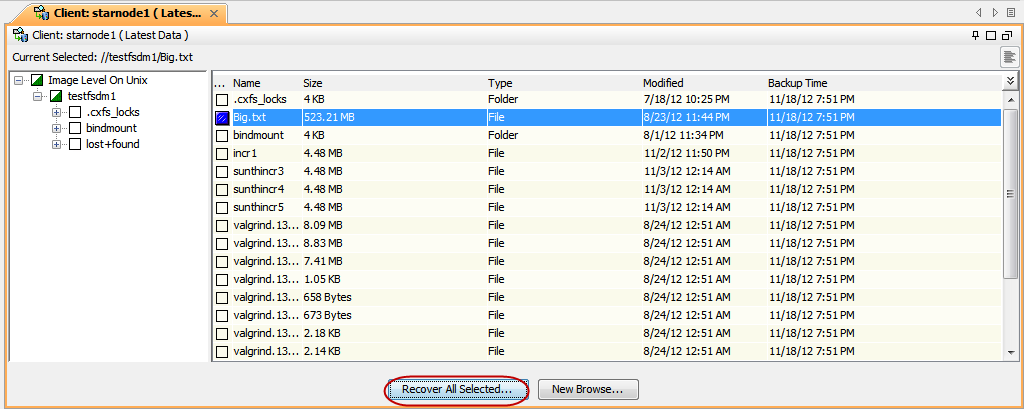
Task: Pin the Client starnode1 panel
Action: (x=975, y=35)
